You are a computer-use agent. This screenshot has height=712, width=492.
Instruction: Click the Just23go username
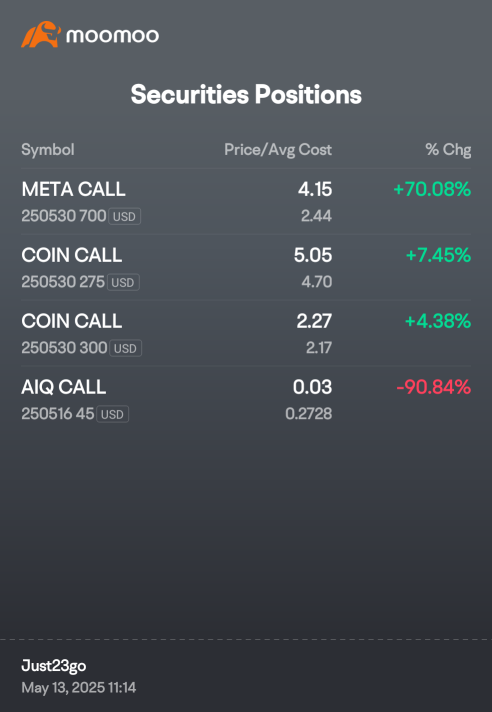tap(54, 666)
